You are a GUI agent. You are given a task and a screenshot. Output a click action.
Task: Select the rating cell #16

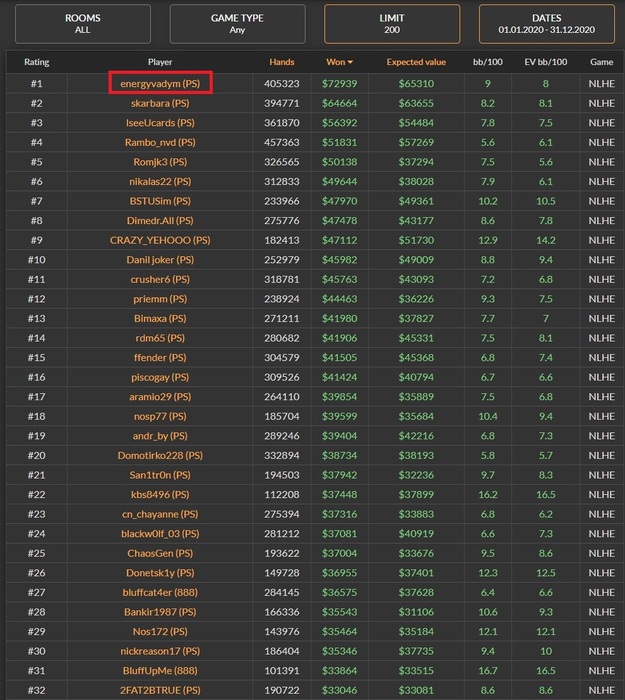37,377
